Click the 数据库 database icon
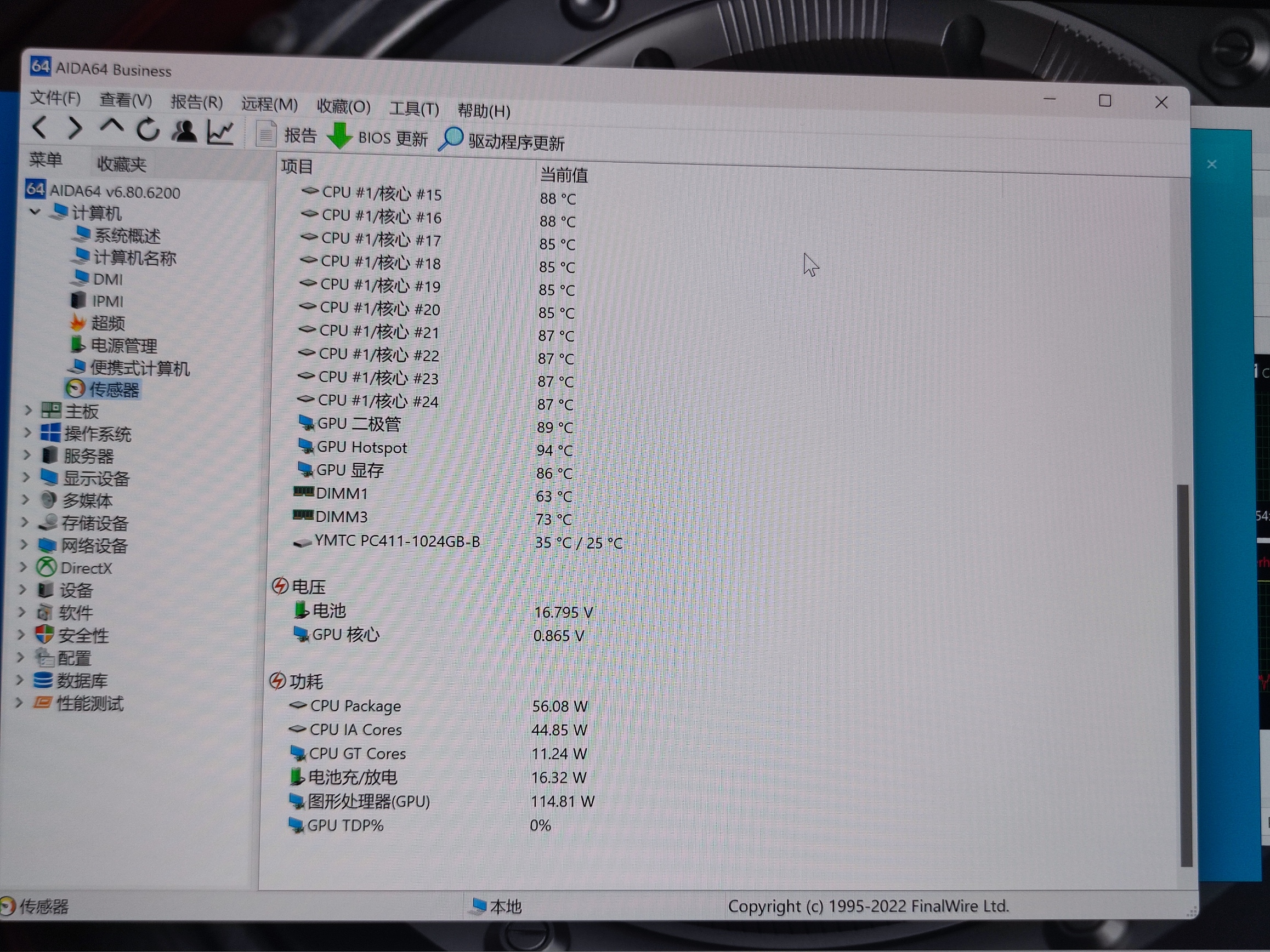The height and width of the screenshot is (952, 1270). coord(43,680)
